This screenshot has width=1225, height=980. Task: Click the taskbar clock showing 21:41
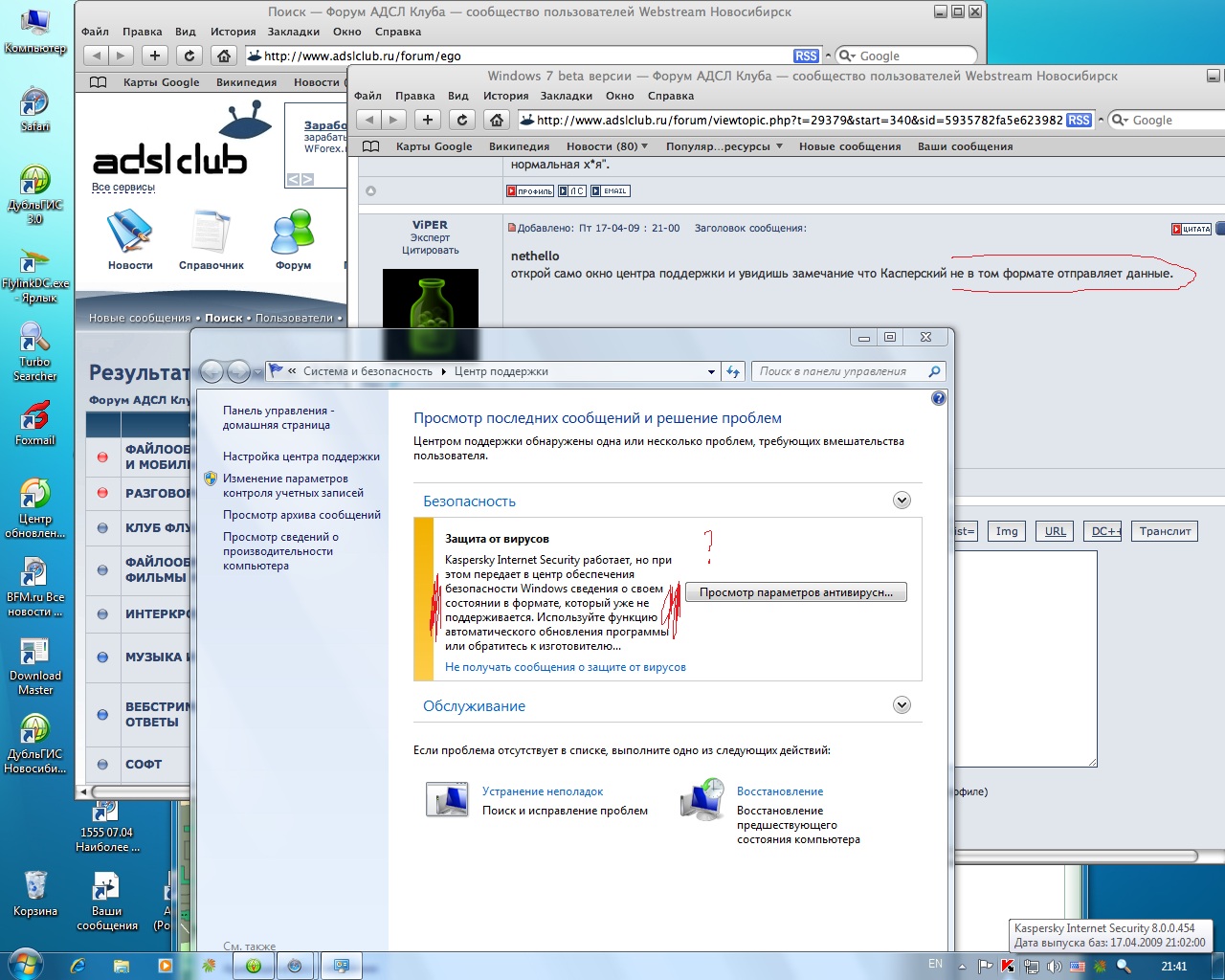click(x=1174, y=966)
